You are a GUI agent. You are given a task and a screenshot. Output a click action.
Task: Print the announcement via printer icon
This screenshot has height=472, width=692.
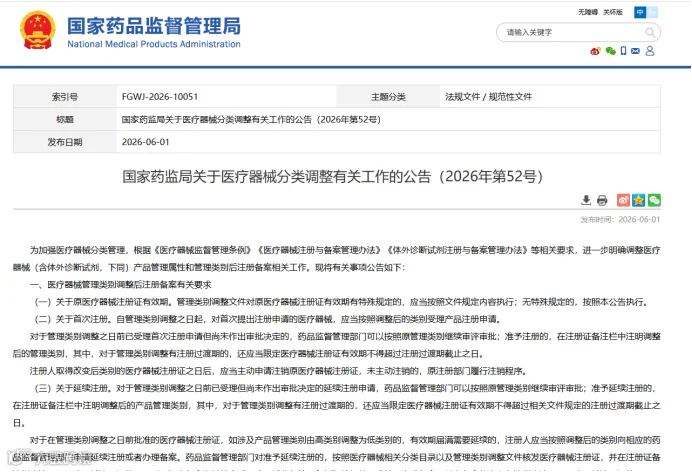click(602, 200)
